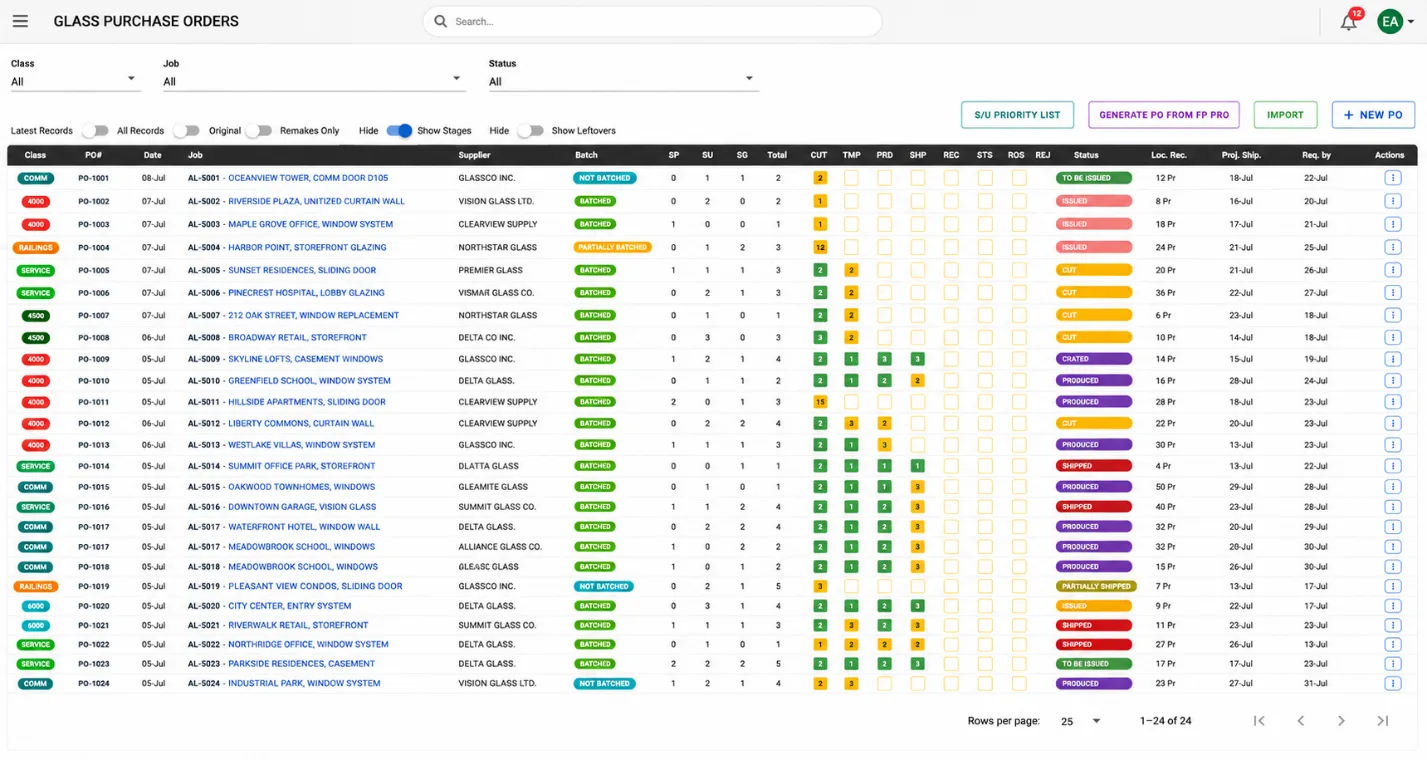Check the PRD stage box for PO-1002

[884, 201]
